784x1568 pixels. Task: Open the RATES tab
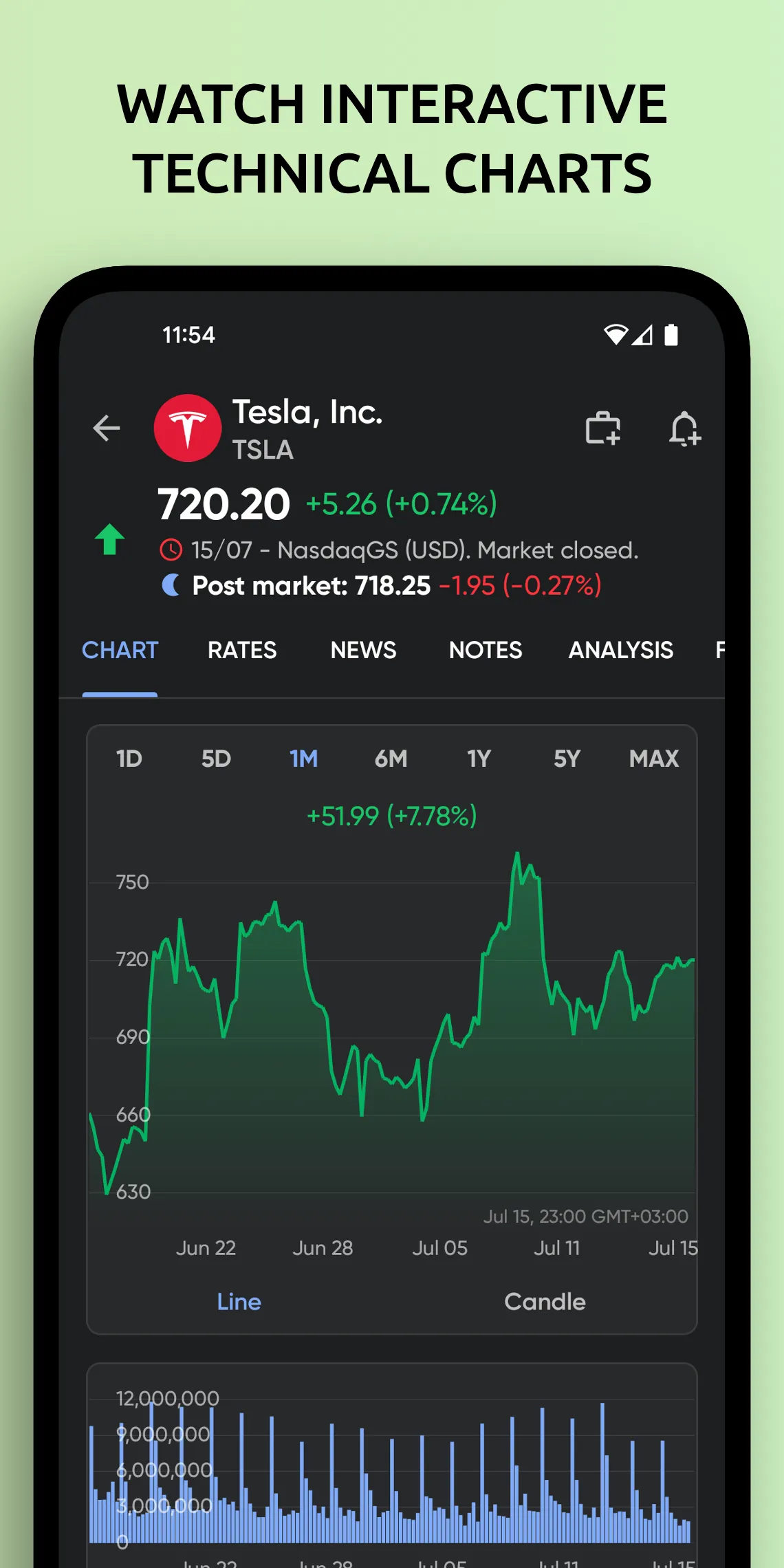pyautogui.click(x=242, y=650)
